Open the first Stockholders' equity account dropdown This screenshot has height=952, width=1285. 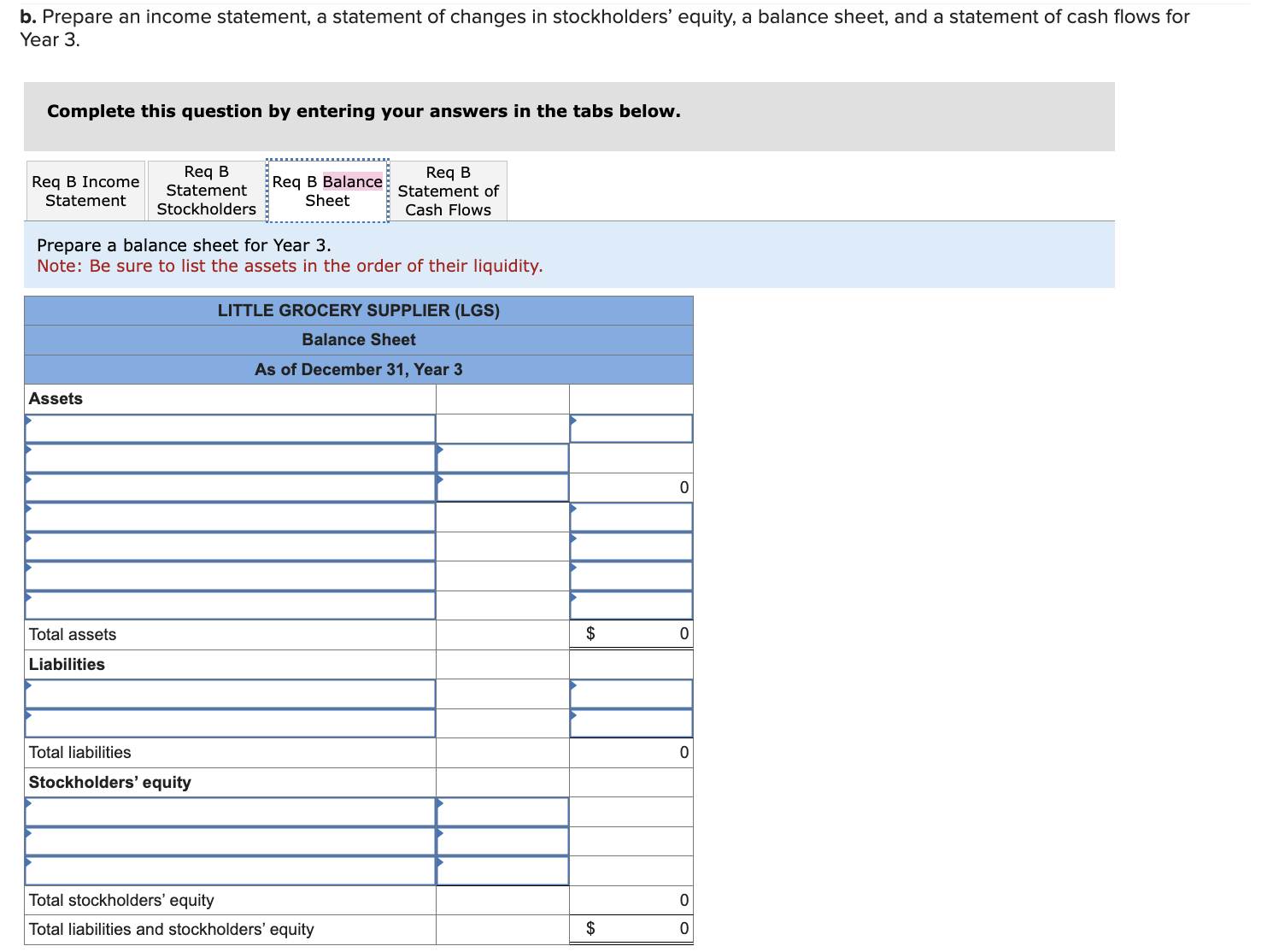point(231,811)
